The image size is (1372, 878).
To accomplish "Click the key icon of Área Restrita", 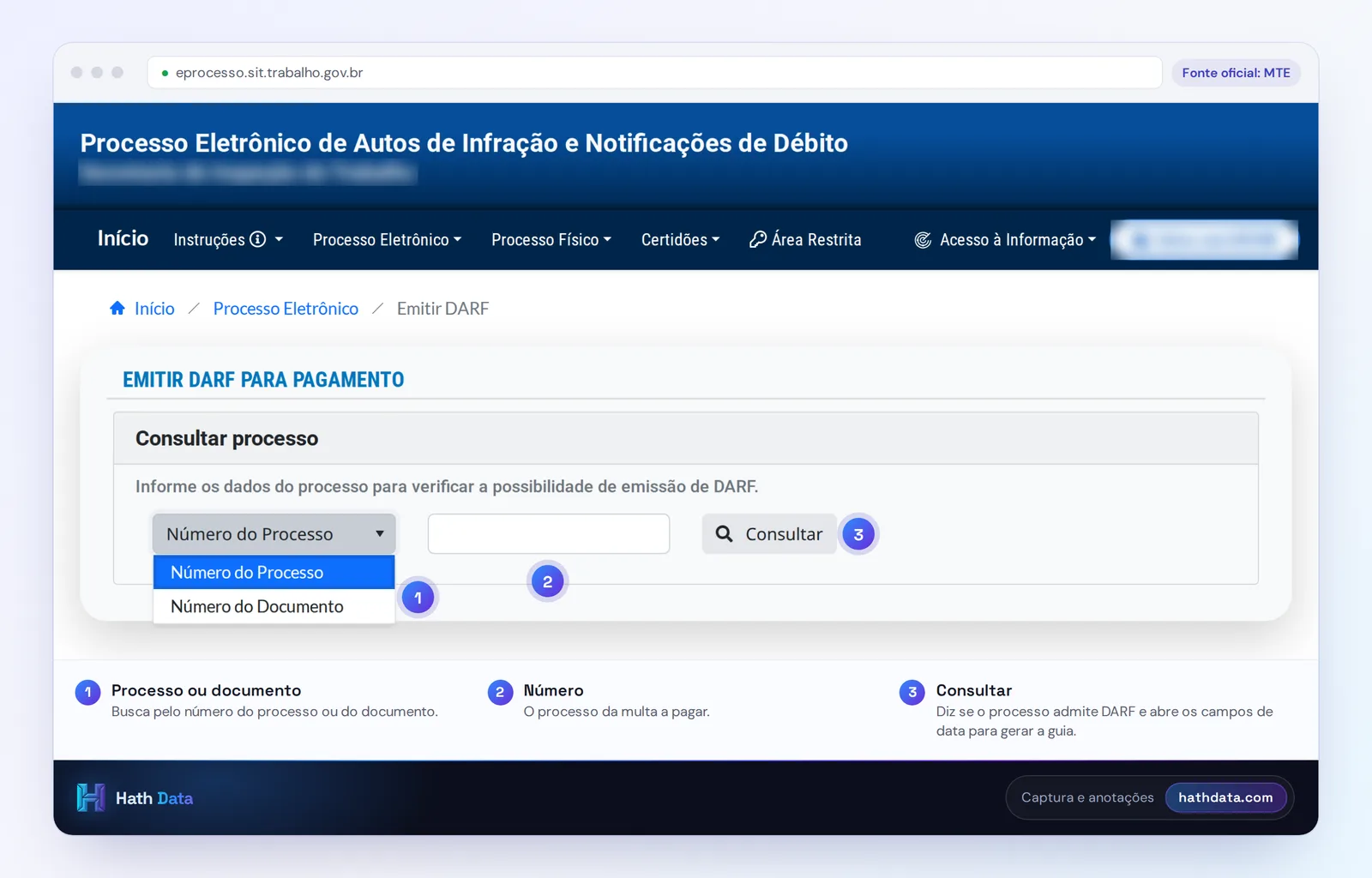I will [x=758, y=239].
